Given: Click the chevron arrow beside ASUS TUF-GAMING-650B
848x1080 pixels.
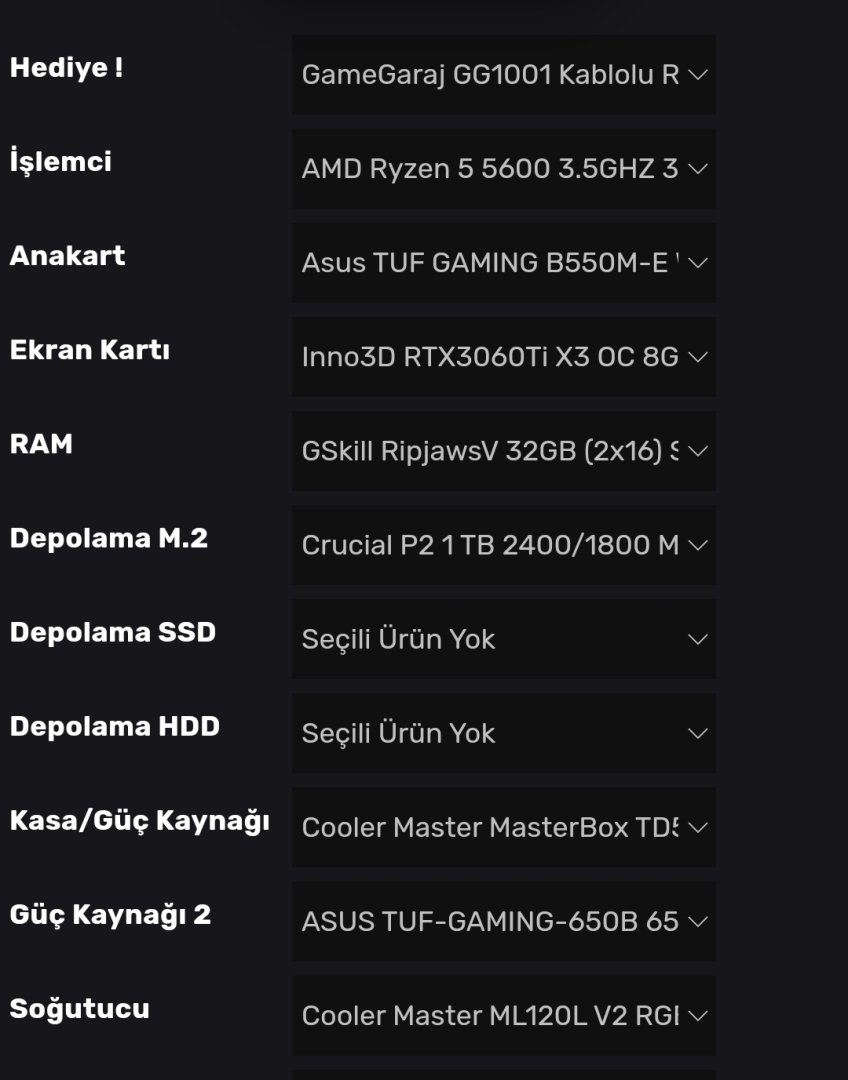Looking at the screenshot, I should pyautogui.click(x=698, y=921).
